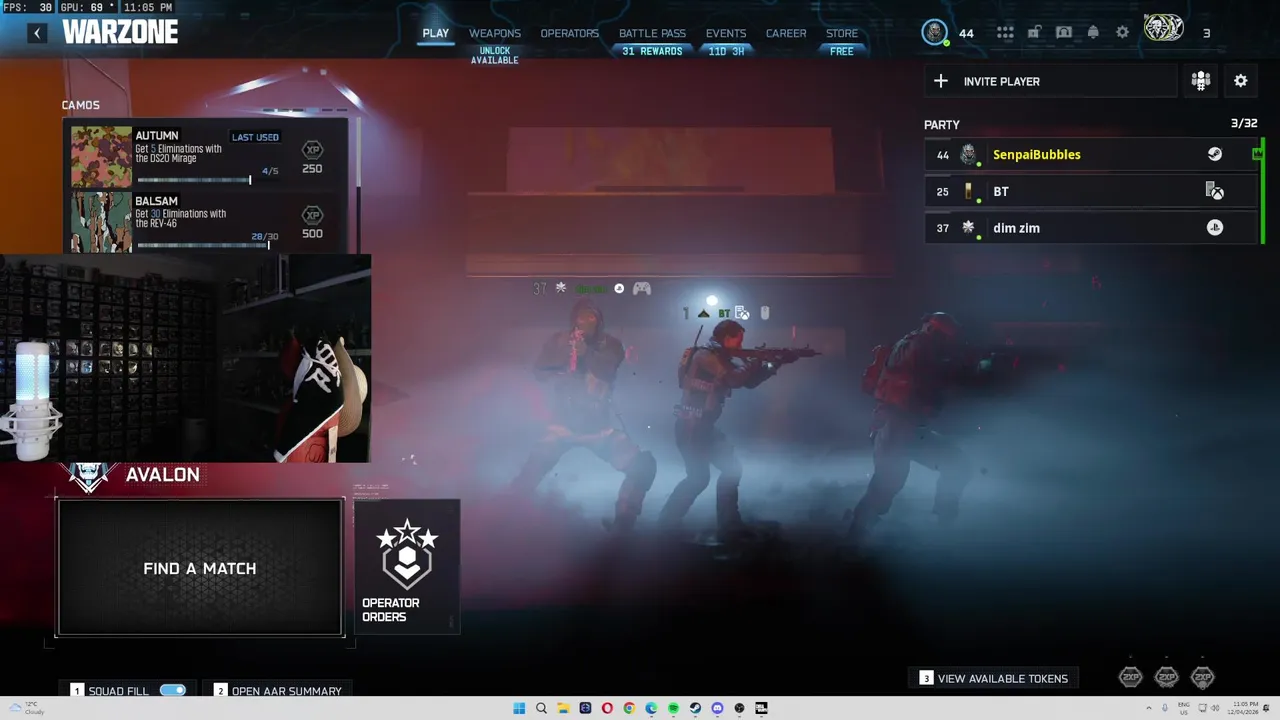Click the 3/32 party count
This screenshot has height=720, width=1280.
tap(1244, 123)
